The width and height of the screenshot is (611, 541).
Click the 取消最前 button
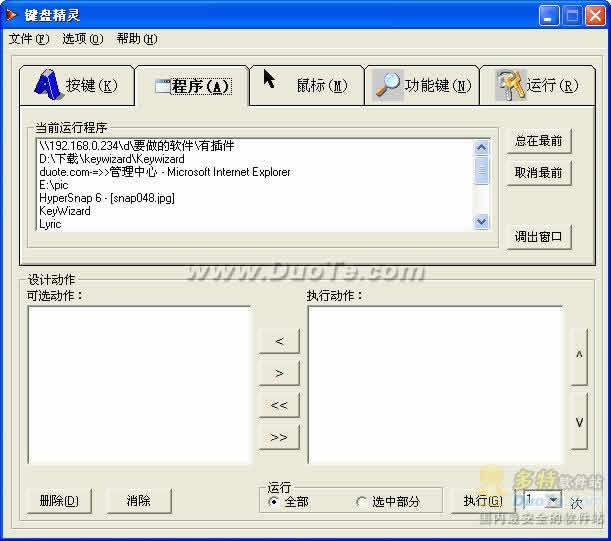point(539,172)
